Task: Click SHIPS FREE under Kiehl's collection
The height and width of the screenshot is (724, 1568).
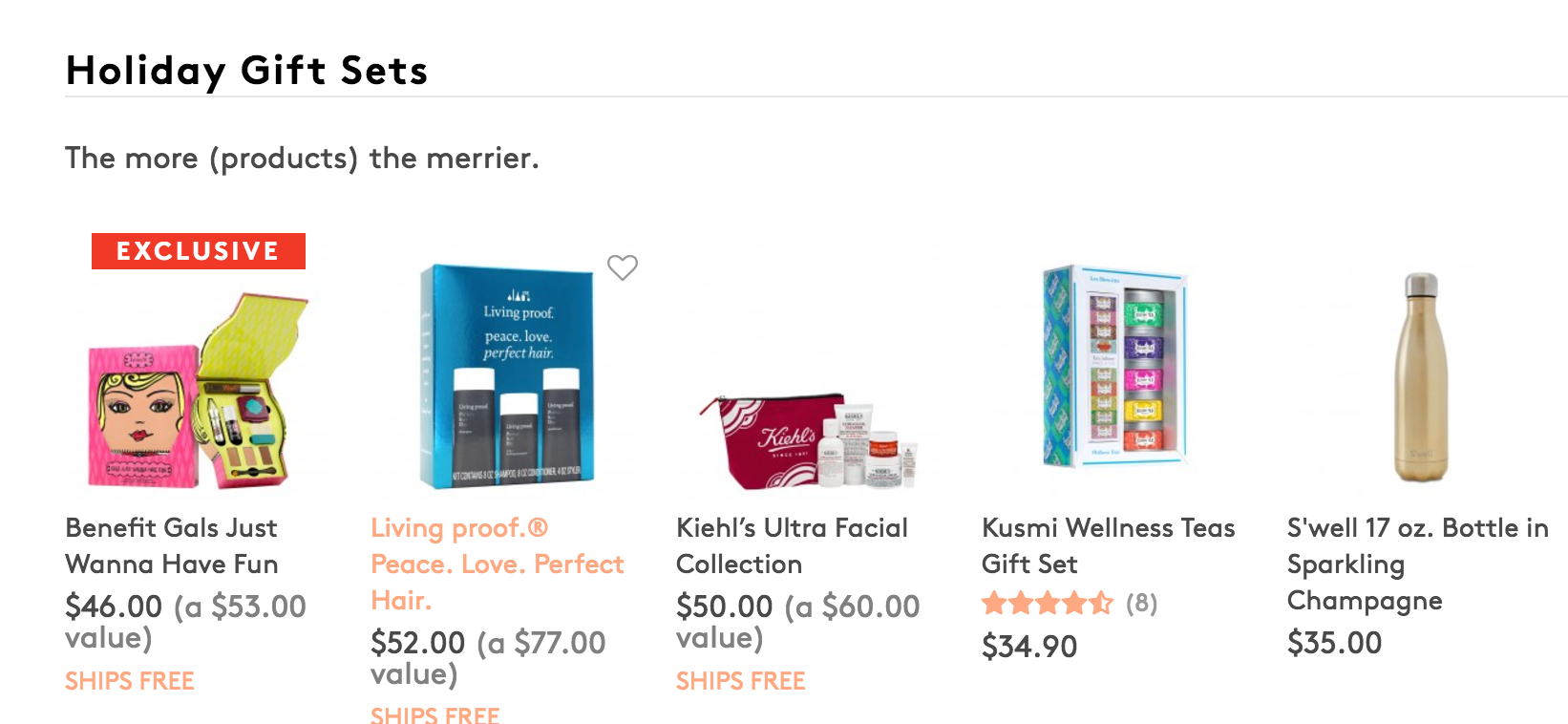Action: pos(741,681)
